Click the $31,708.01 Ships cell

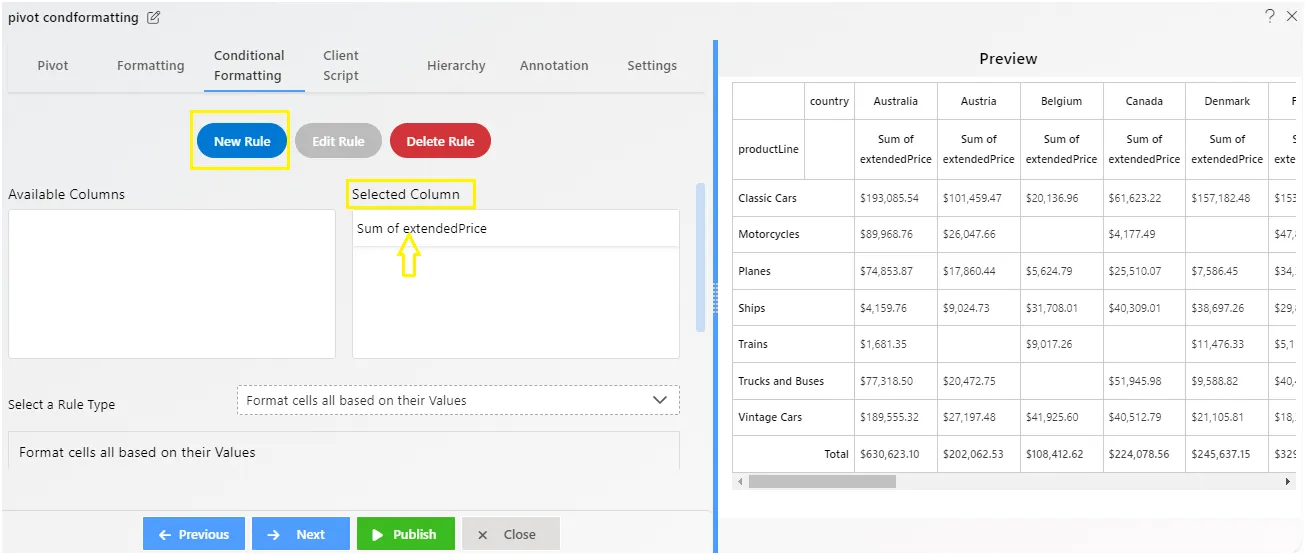[1061, 308]
